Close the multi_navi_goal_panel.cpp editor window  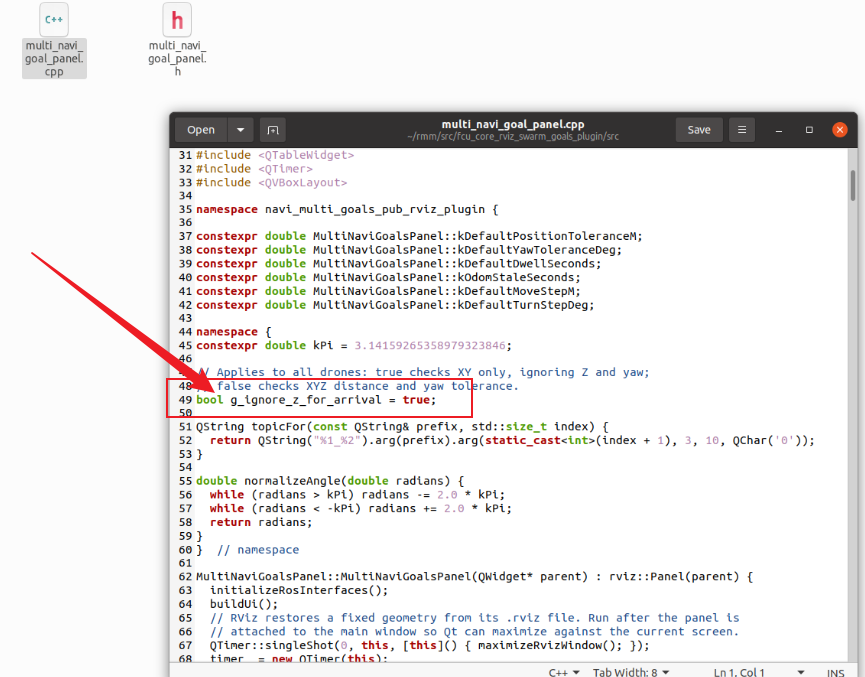point(840,130)
